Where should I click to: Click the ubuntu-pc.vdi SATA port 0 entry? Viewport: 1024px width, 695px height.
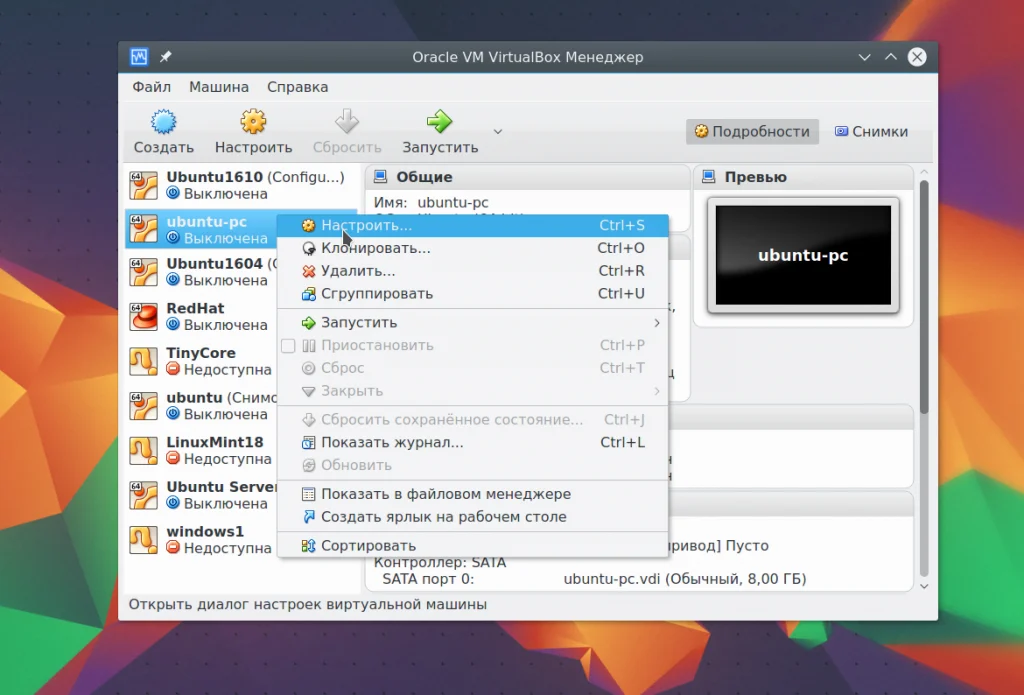tap(684, 579)
